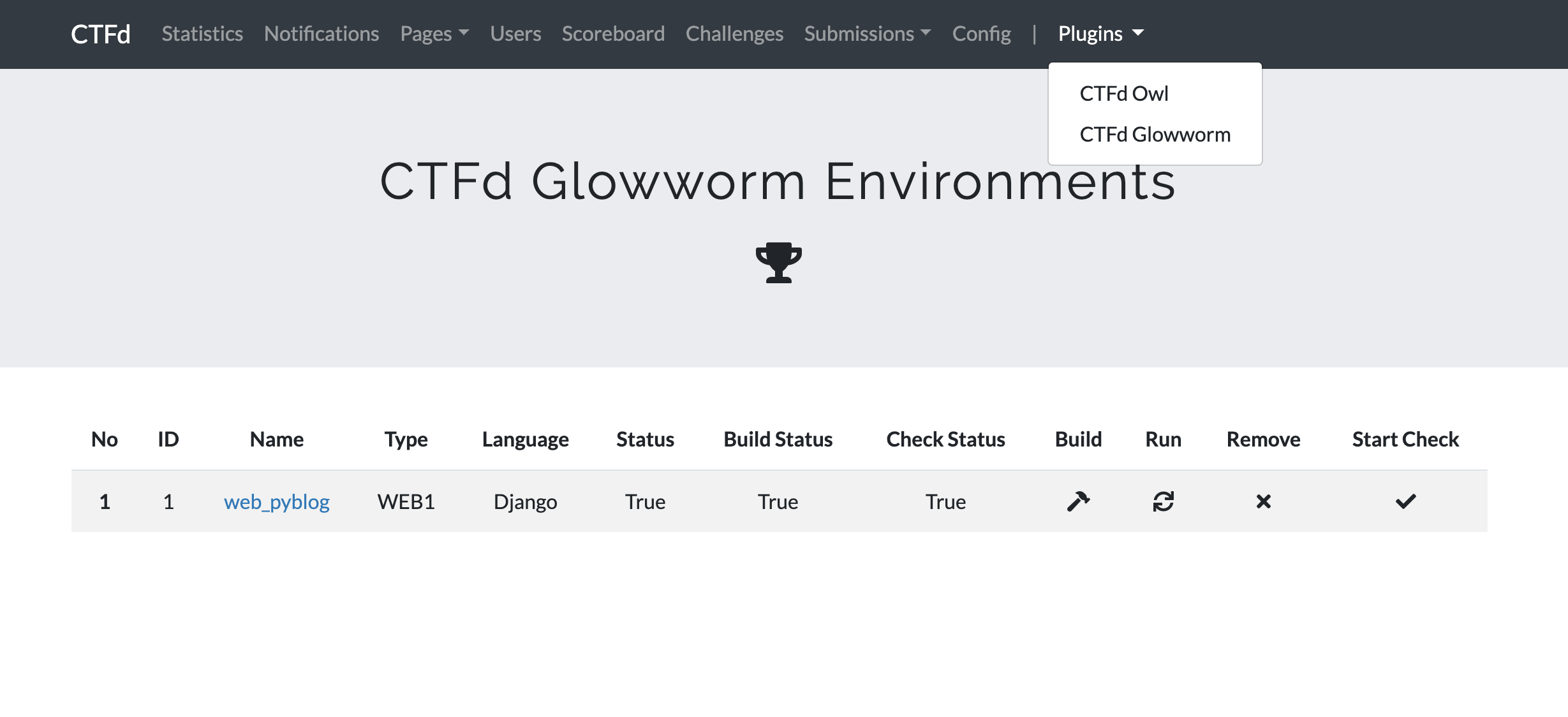1568x717 pixels.
Task: Navigate to Users page
Action: click(515, 33)
